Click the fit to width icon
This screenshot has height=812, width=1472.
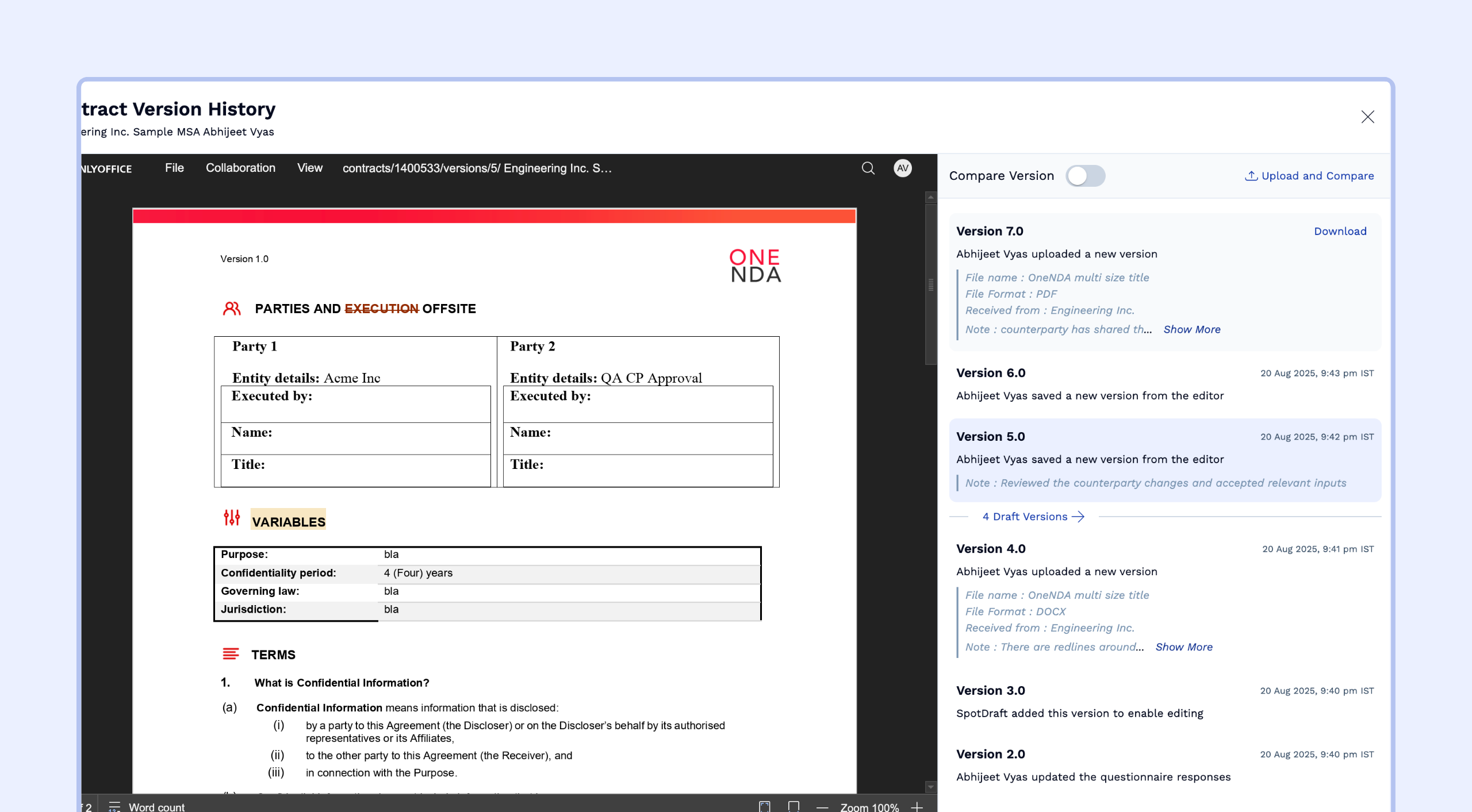click(x=793, y=806)
